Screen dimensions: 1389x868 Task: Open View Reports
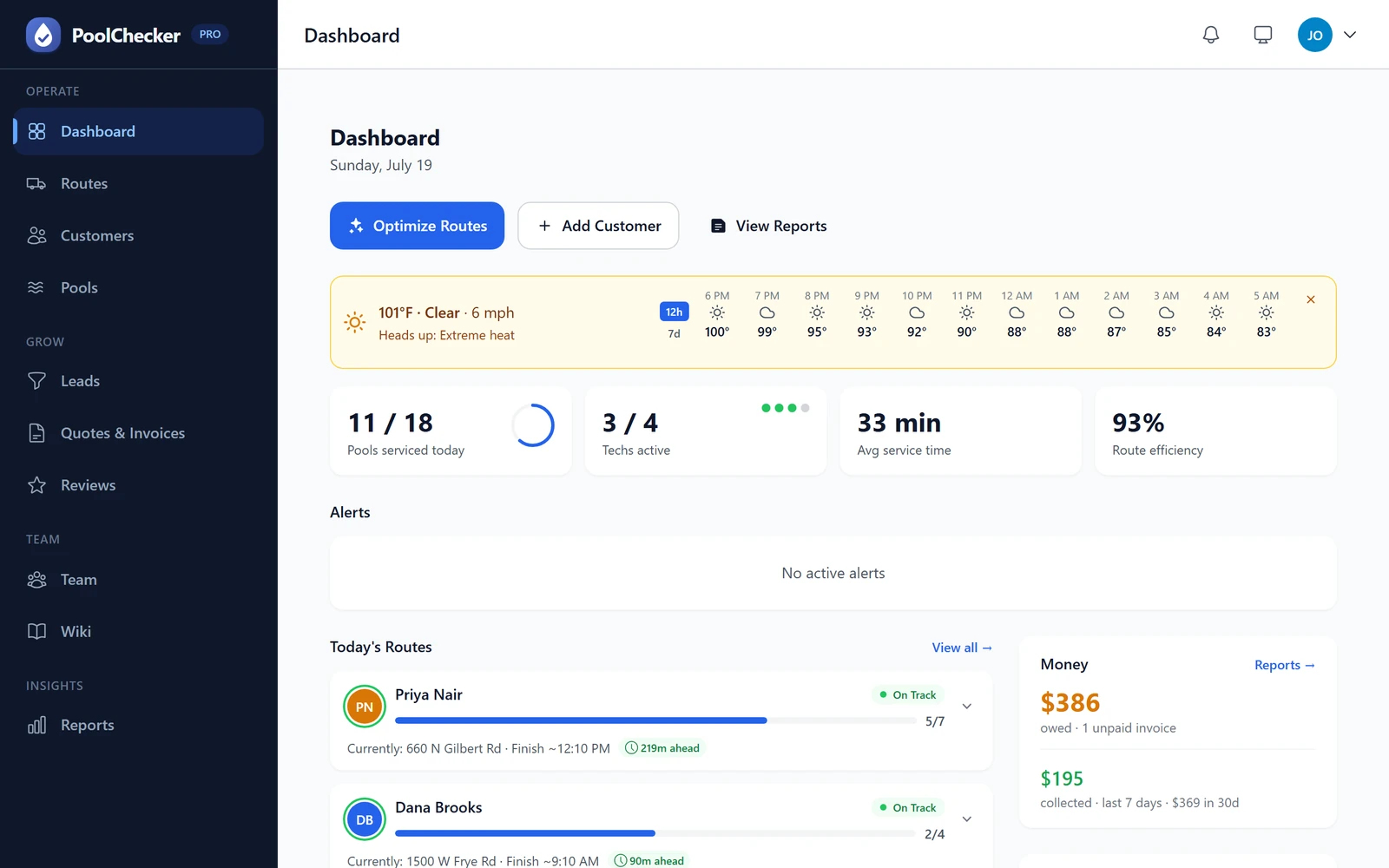[768, 226]
